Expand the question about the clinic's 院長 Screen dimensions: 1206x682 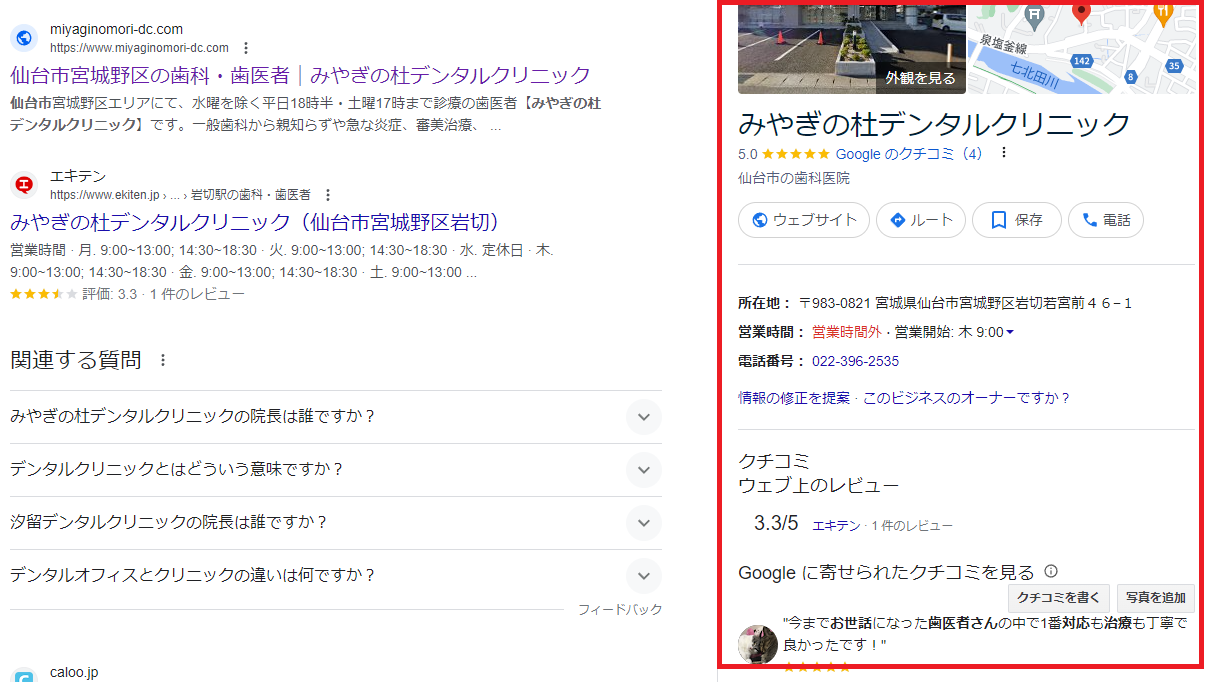(644, 417)
